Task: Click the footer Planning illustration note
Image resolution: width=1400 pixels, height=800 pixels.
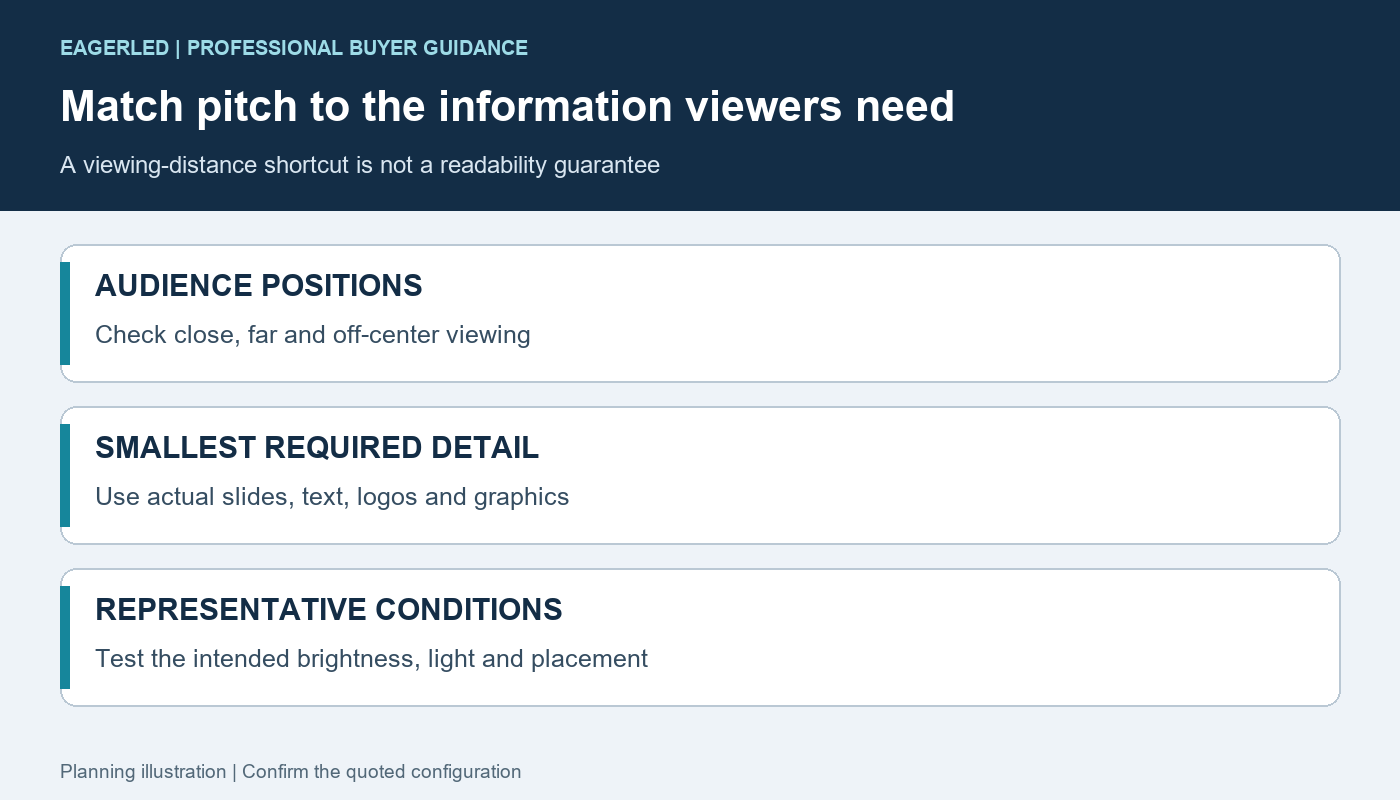Action: 290,772
